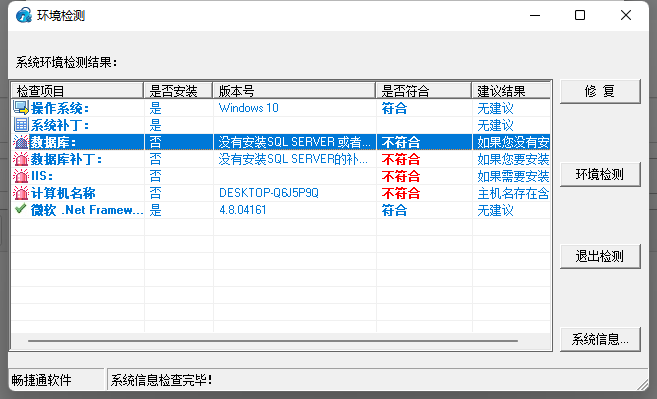The width and height of the screenshot is (657, 399).
Task: Select the 系统补丁 row icon
Action: (21, 125)
